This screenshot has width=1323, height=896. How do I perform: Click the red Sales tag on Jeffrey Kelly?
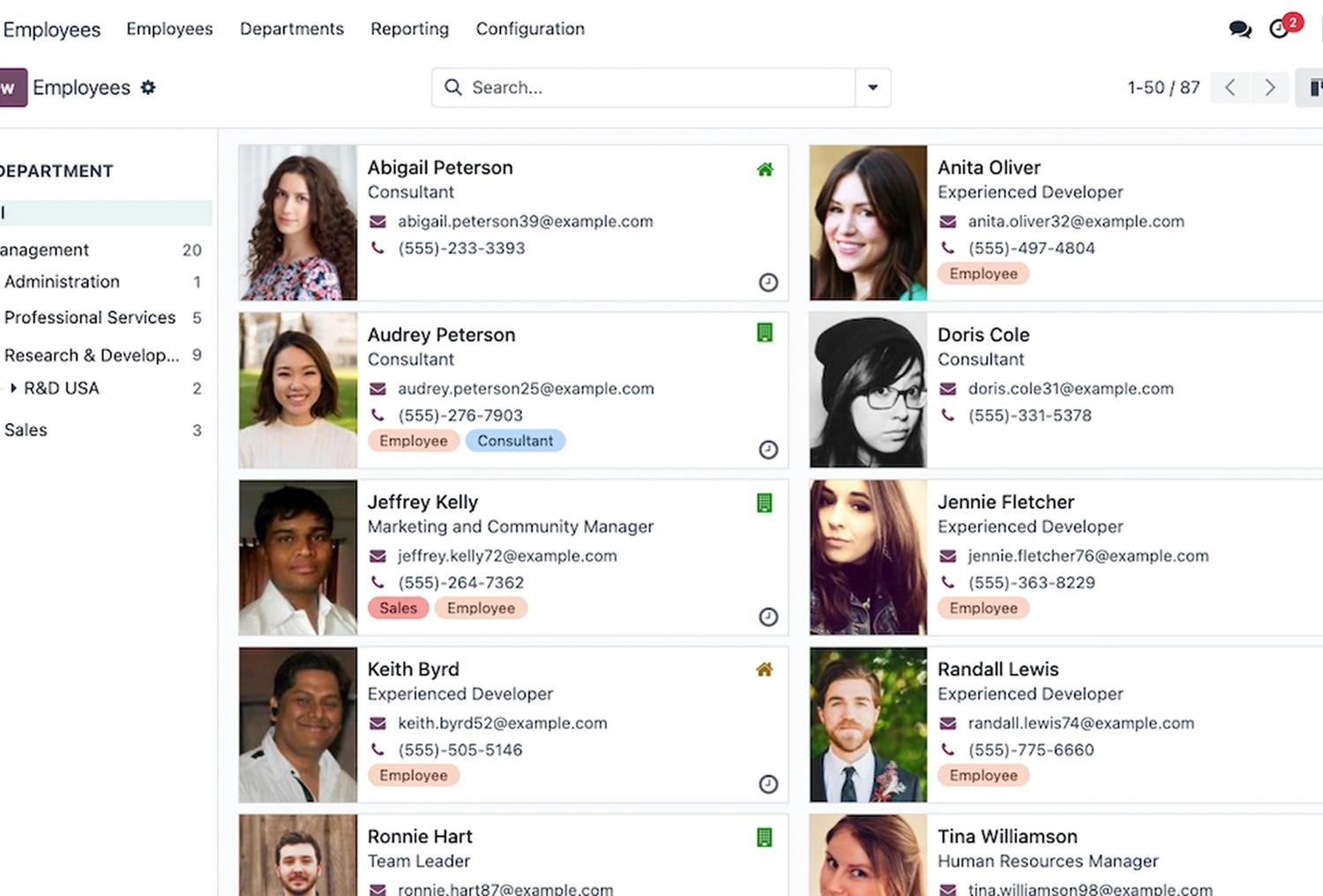pyautogui.click(x=398, y=608)
